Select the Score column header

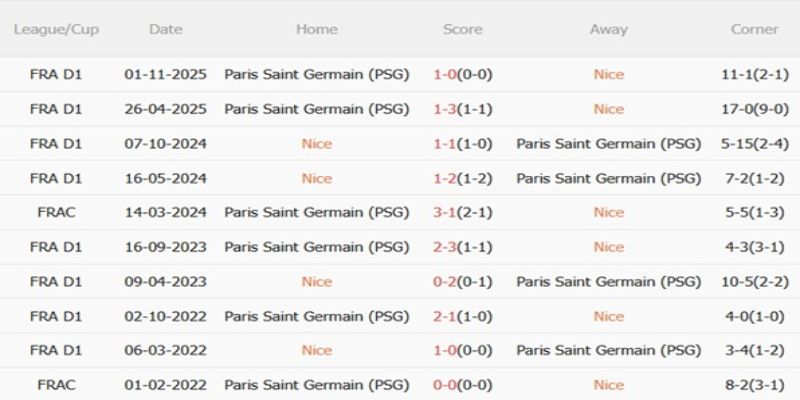pyautogui.click(x=463, y=29)
